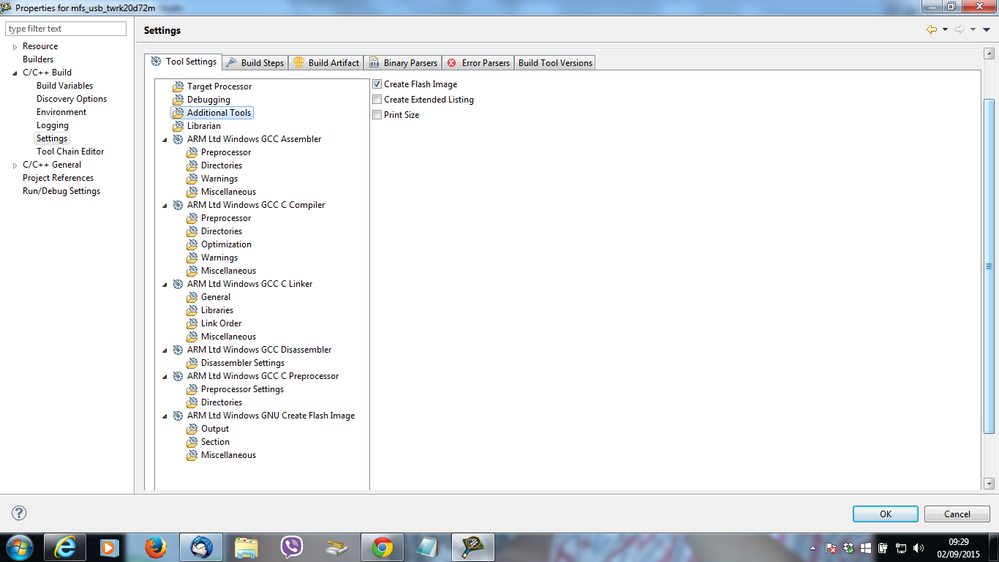Uncheck Create Flash Image

coord(377,84)
